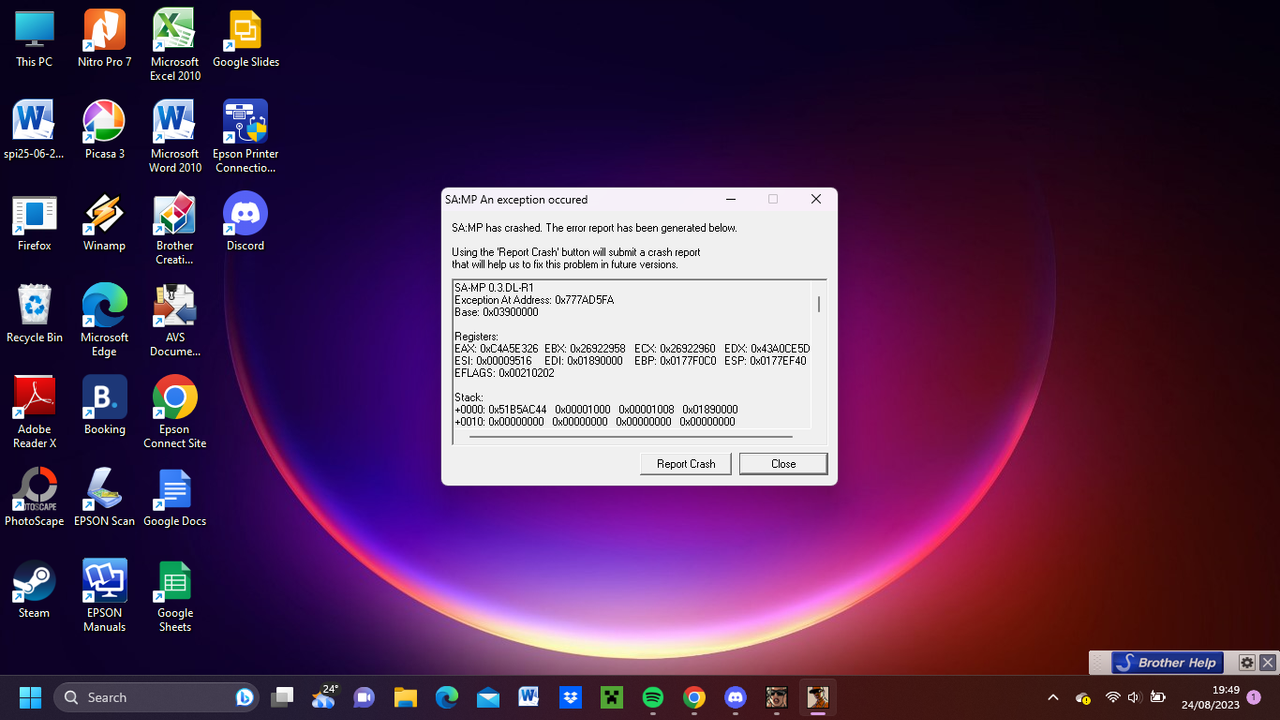Open the Windows Start menu
The image size is (1280, 720).
coord(30,697)
